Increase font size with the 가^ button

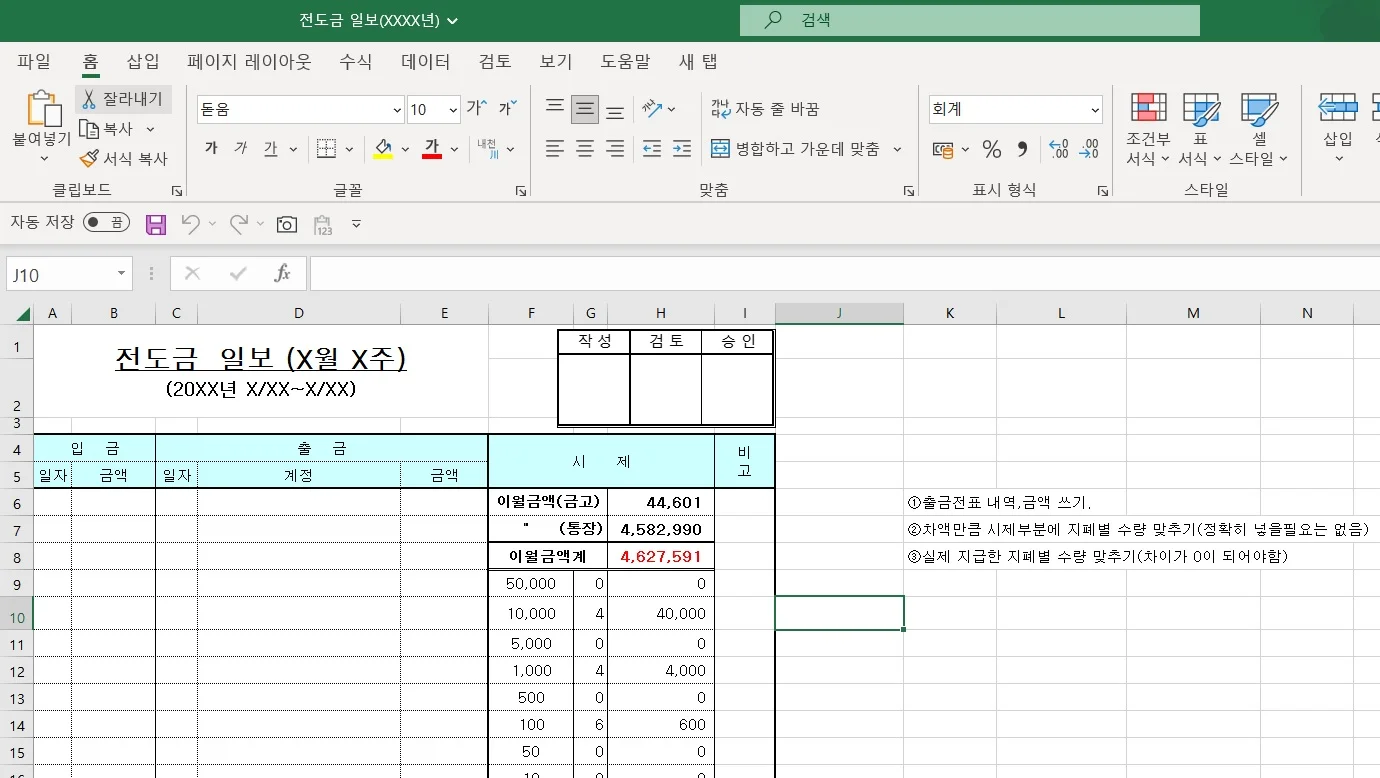click(477, 108)
